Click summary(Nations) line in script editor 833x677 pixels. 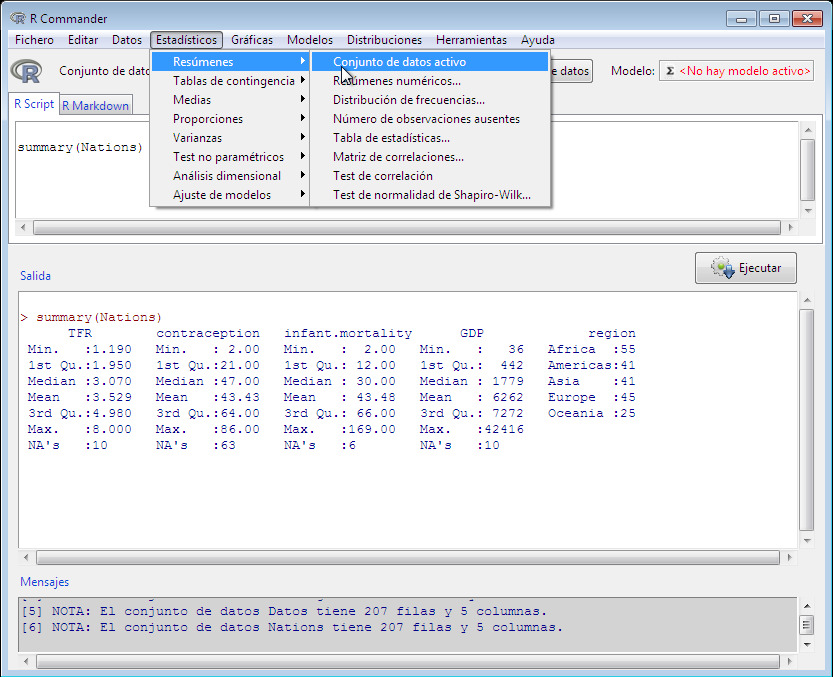pyautogui.click(x=80, y=147)
